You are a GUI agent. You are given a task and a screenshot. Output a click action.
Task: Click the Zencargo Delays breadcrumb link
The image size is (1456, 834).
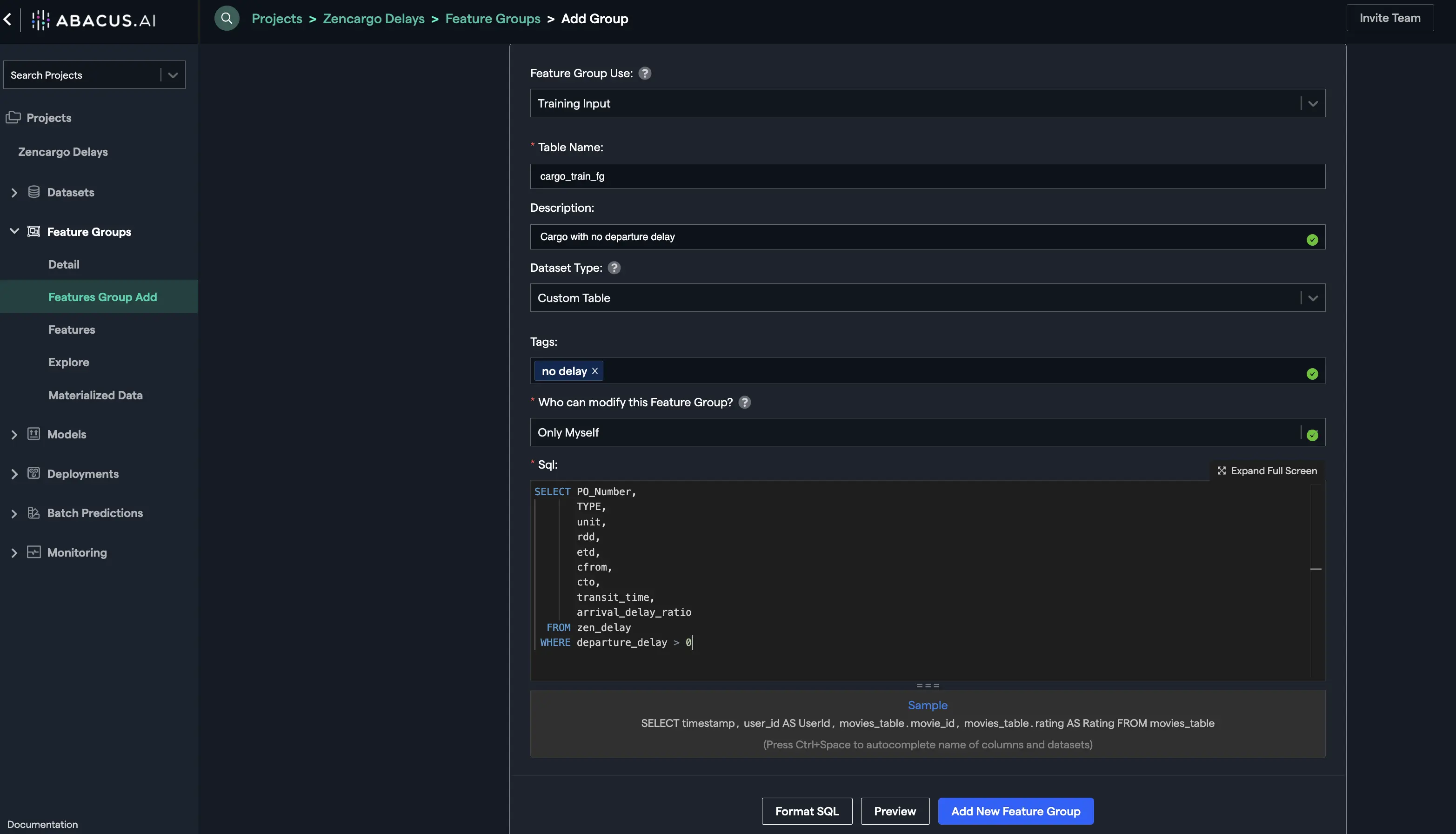click(x=374, y=18)
